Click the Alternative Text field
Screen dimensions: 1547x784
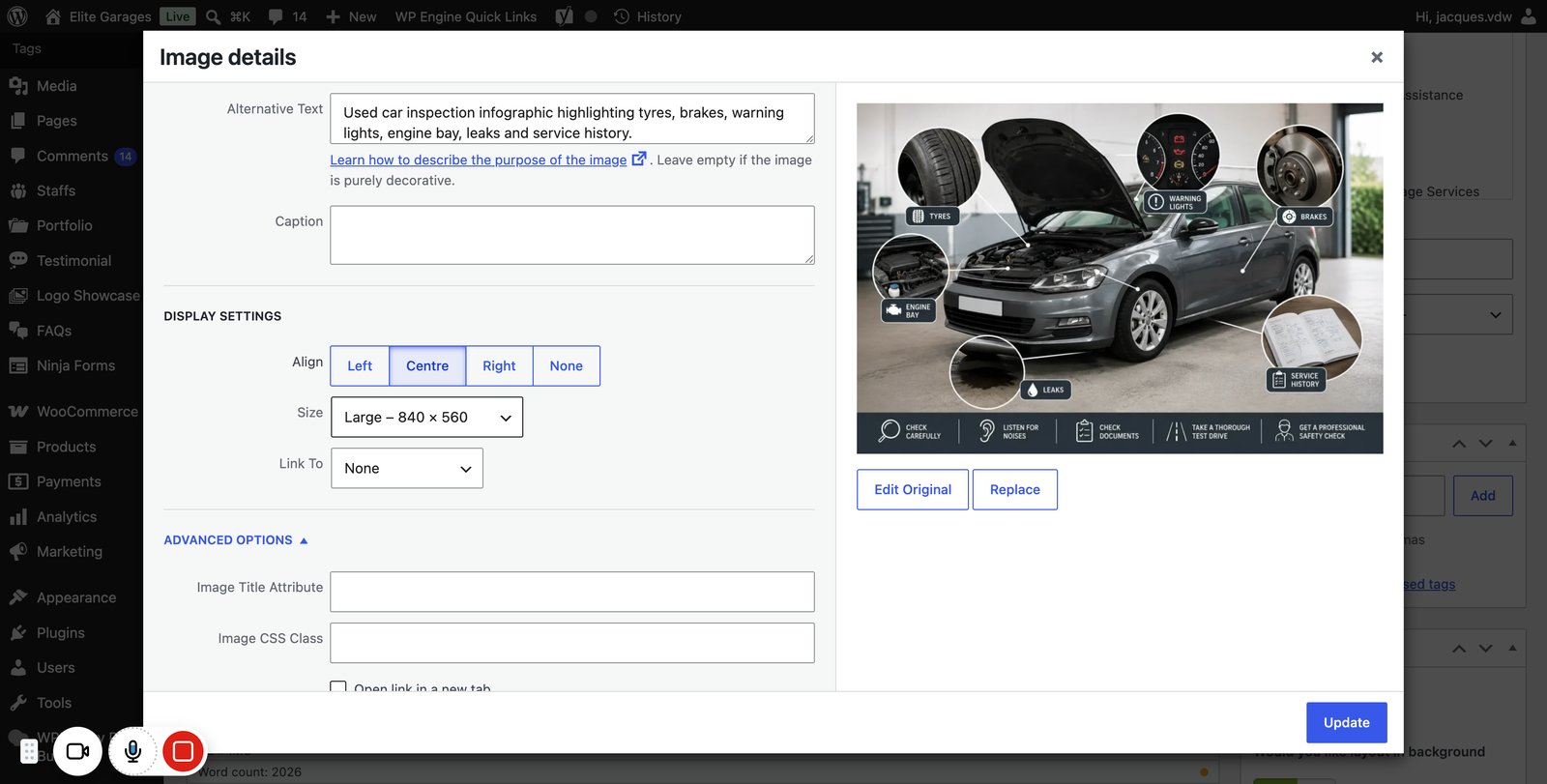click(x=572, y=119)
